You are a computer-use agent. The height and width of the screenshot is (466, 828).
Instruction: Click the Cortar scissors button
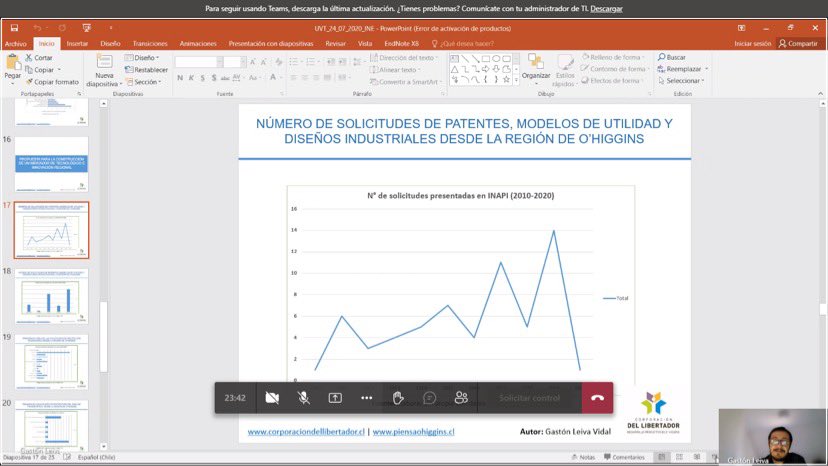[39, 58]
